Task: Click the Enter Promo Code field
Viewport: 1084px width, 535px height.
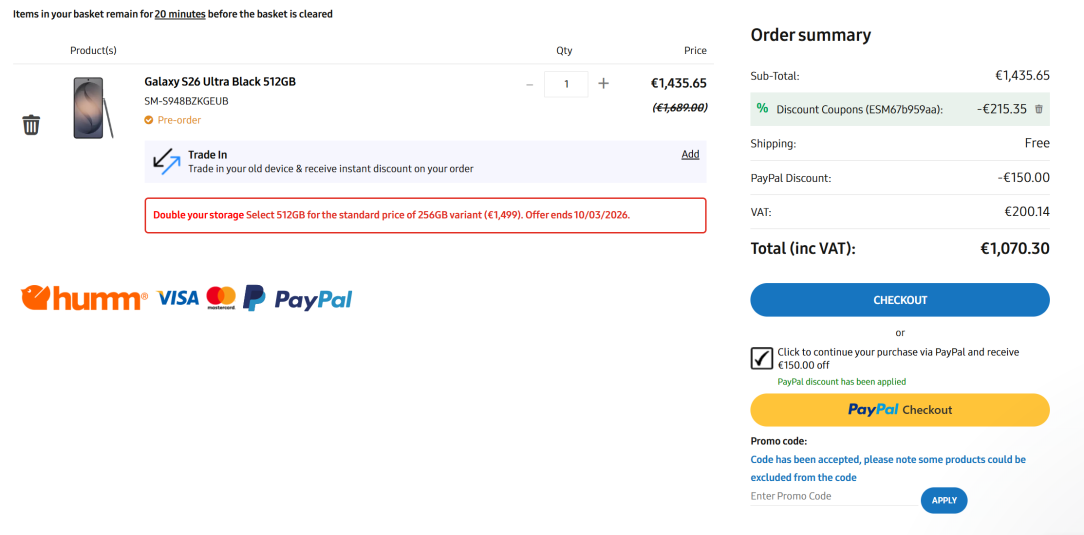Action: coord(830,496)
